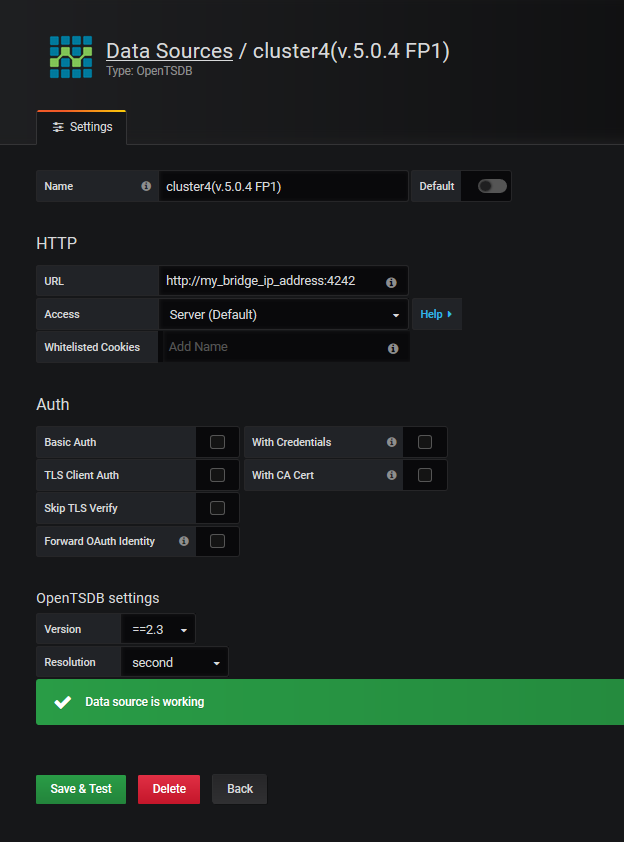
Task: Click the 'Access' label
Action: tap(62, 314)
